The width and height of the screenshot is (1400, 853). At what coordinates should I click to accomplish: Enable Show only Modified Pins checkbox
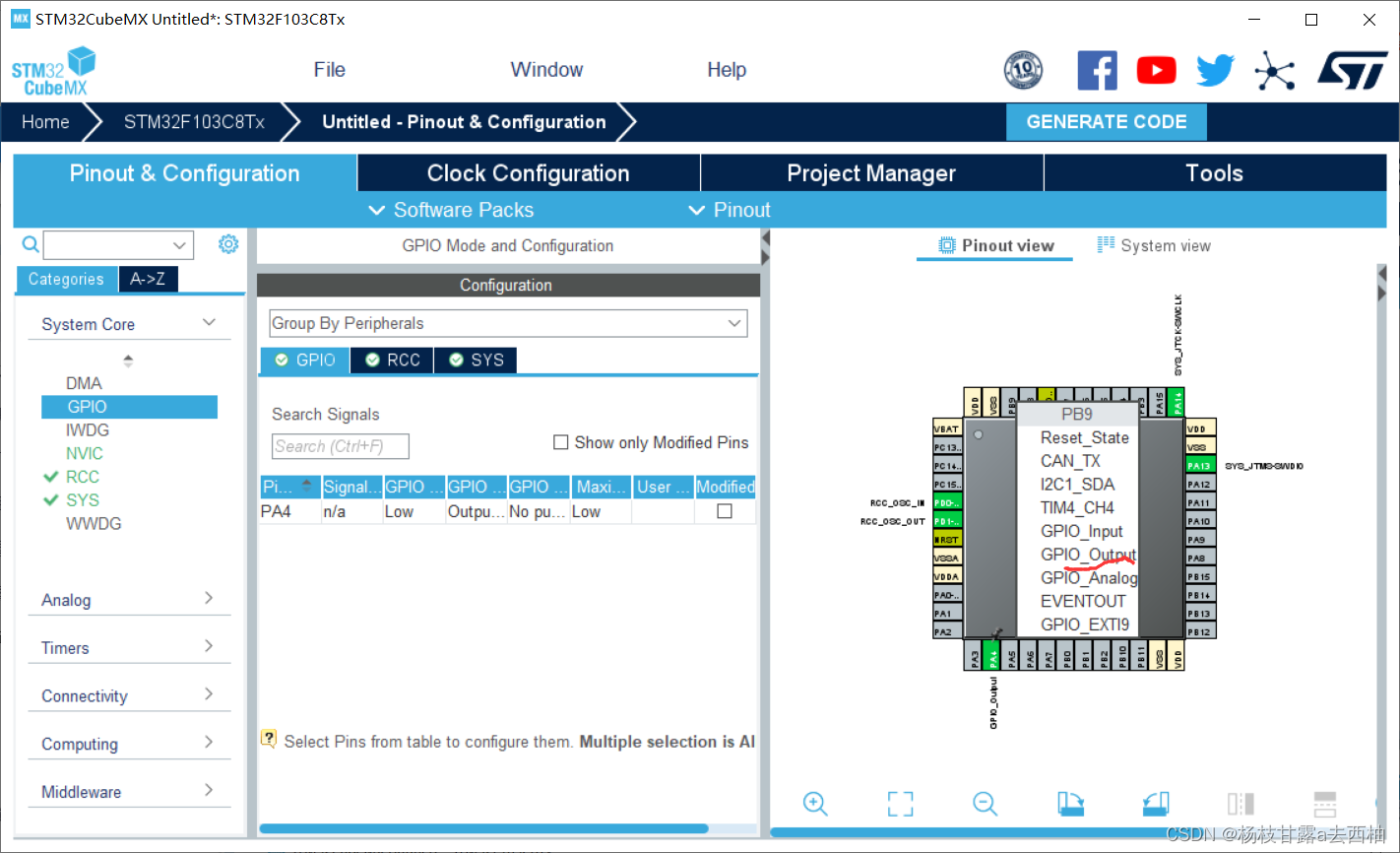click(561, 442)
